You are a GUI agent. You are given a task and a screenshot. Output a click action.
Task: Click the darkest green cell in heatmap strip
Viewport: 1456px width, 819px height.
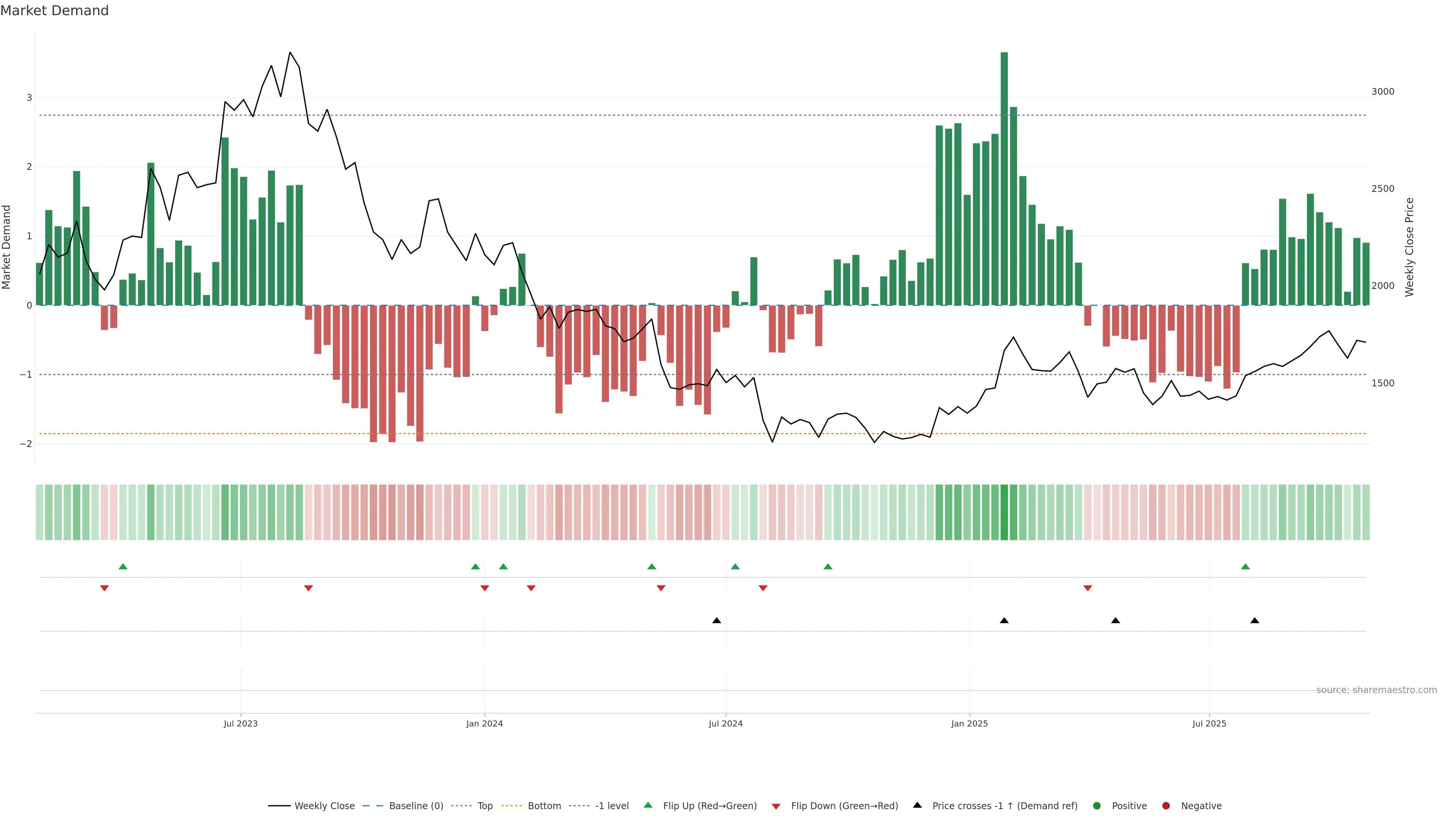point(1004,512)
